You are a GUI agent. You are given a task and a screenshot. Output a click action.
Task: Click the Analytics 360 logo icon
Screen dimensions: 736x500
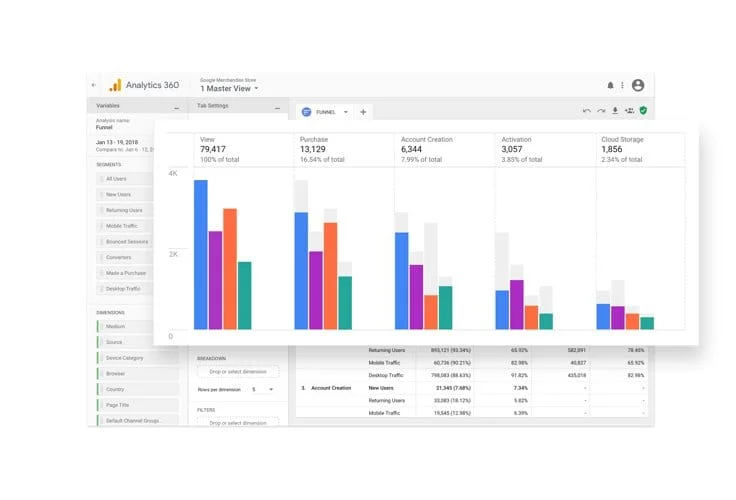pos(115,85)
